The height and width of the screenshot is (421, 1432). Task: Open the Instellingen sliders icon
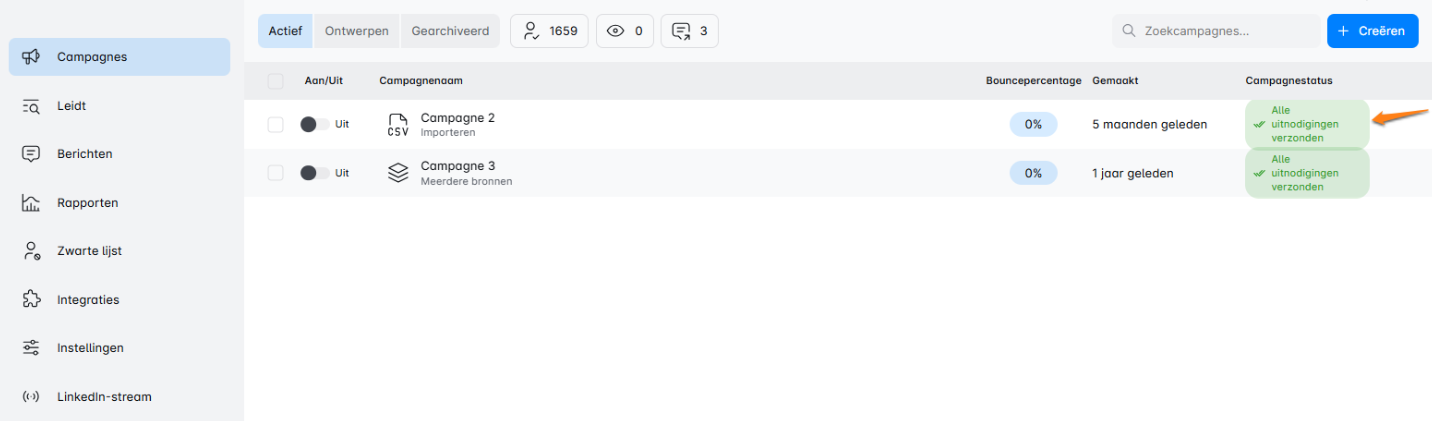point(31,348)
